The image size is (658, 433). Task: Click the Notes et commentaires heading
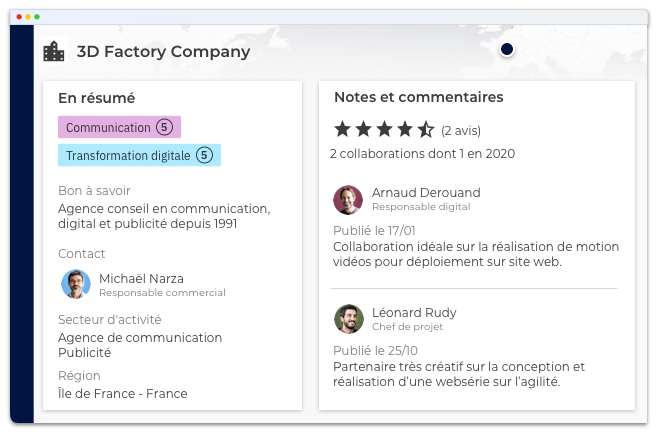[418, 97]
